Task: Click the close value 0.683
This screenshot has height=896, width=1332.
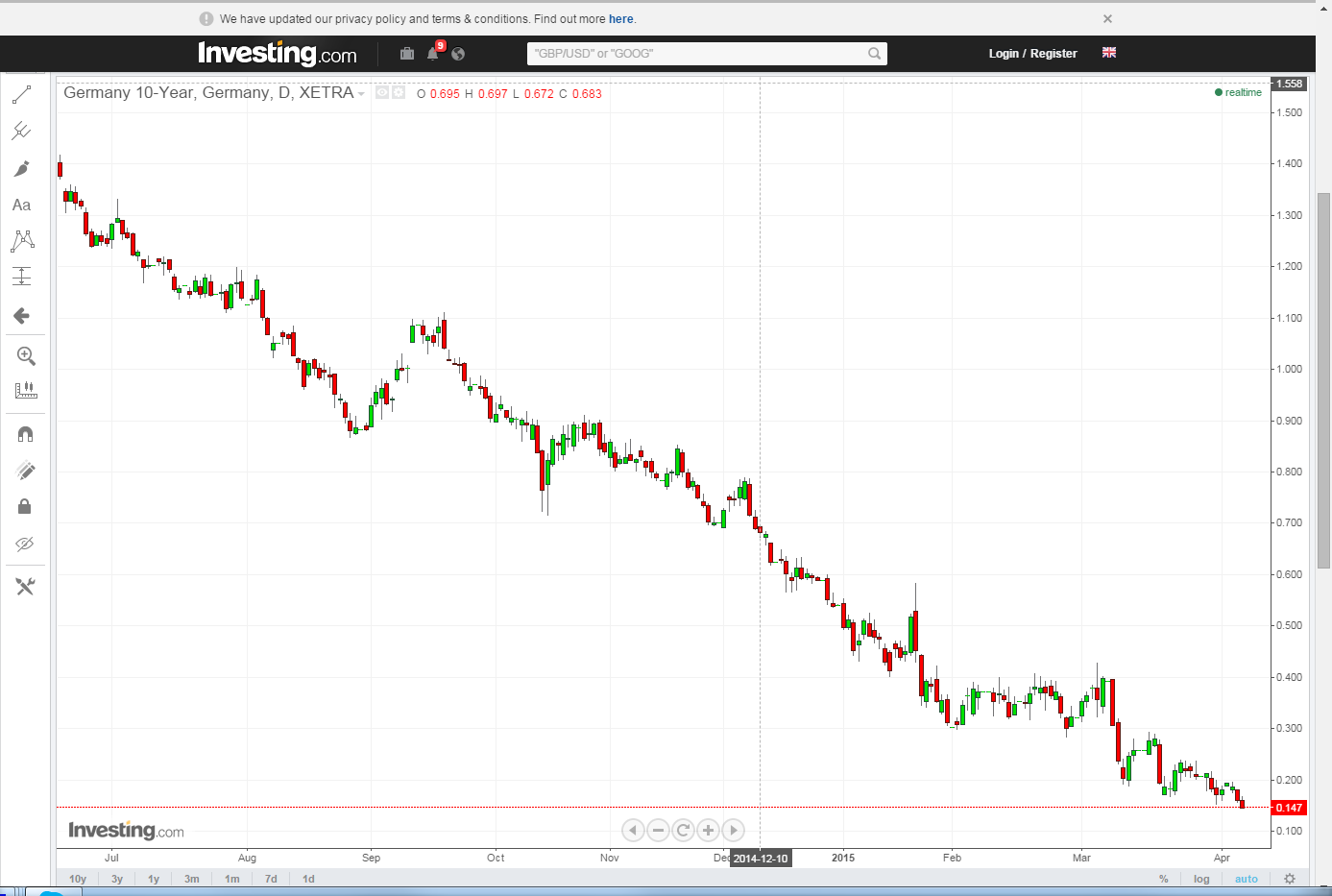Action: pyautogui.click(x=587, y=94)
